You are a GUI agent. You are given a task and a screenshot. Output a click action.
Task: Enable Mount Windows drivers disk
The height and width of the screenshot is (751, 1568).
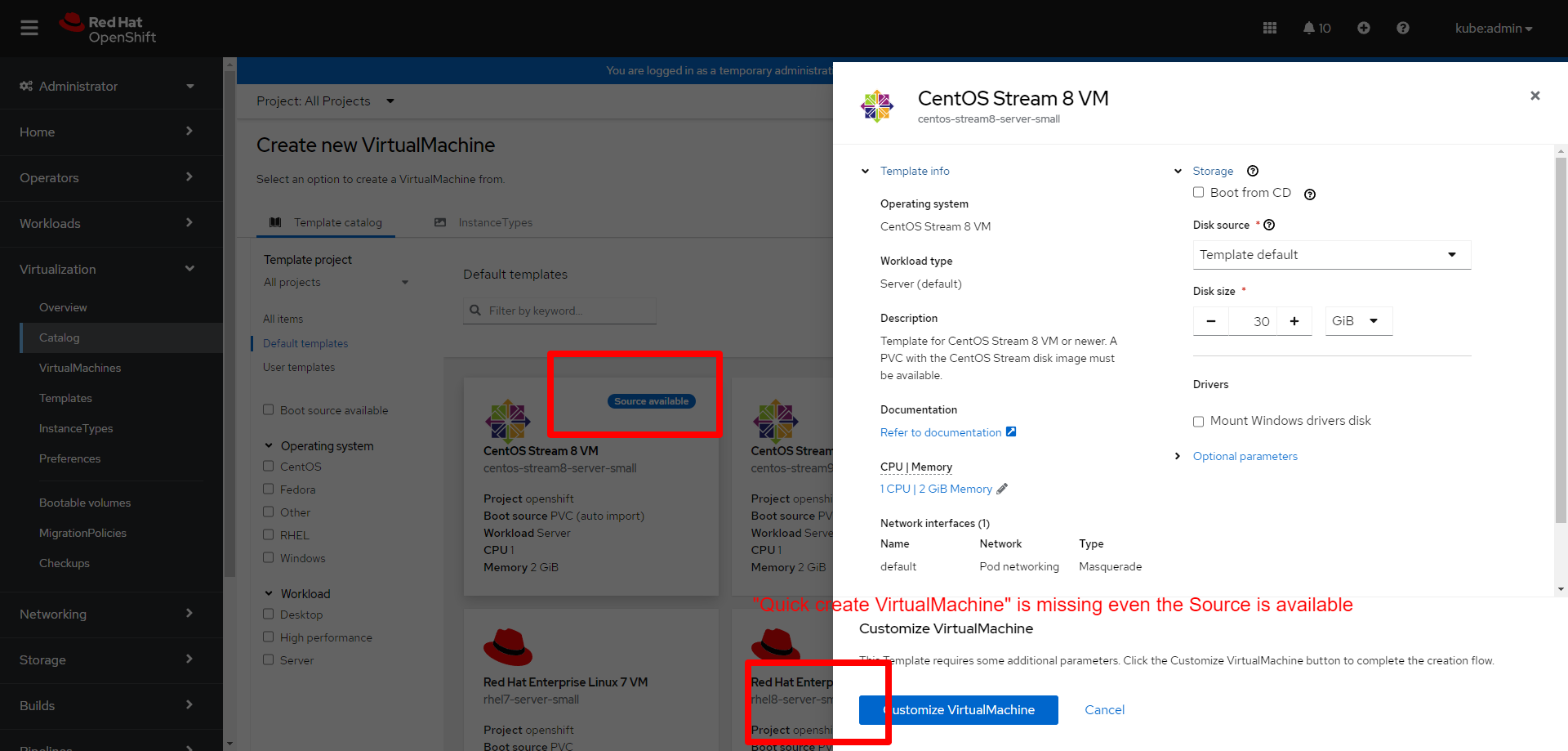point(1198,422)
